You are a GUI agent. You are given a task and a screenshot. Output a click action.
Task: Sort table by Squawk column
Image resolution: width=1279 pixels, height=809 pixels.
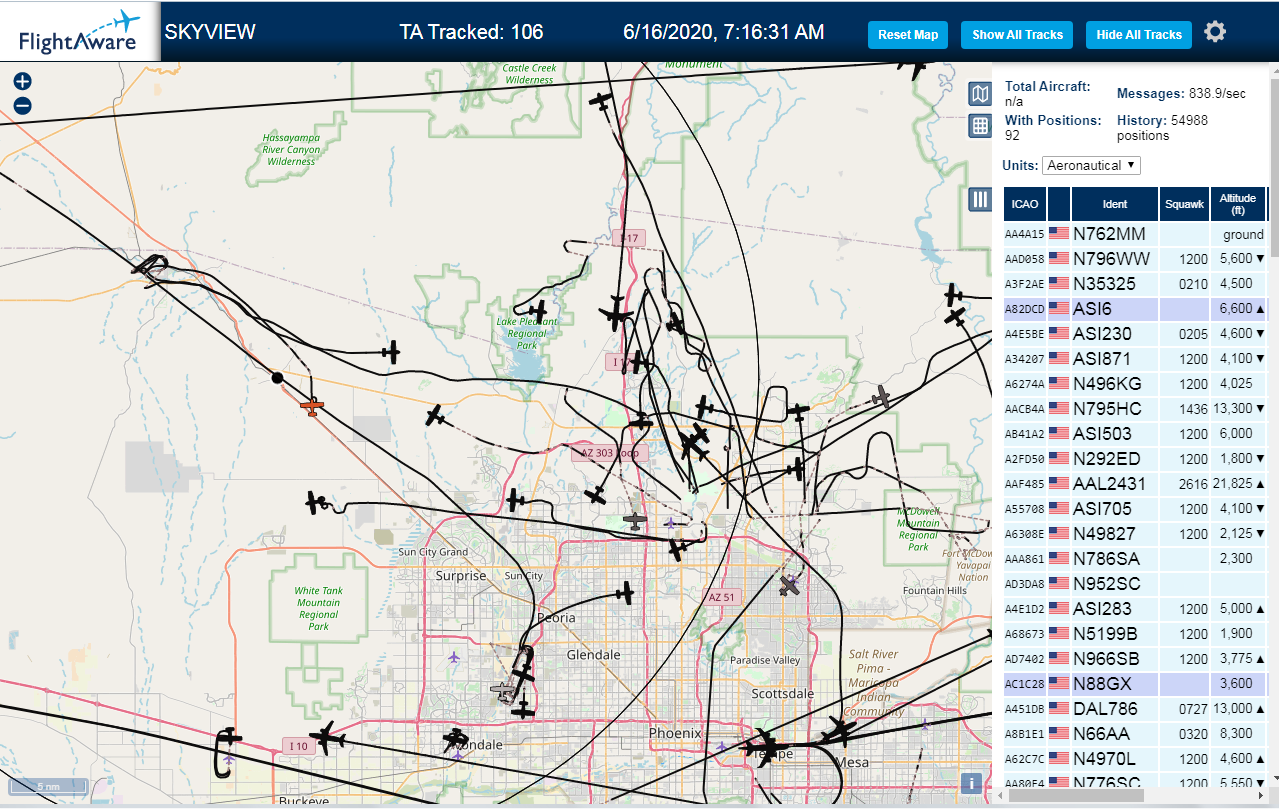(1184, 204)
